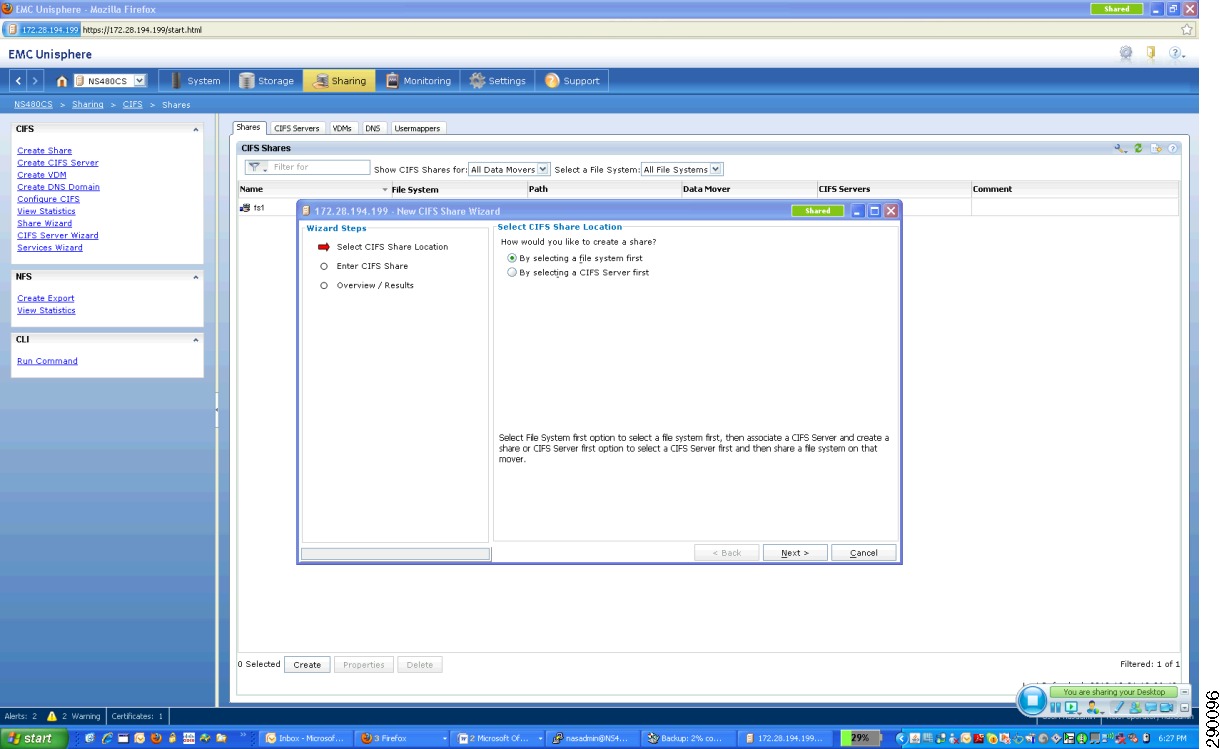Bookmark the page with the star icon

(1187, 29)
